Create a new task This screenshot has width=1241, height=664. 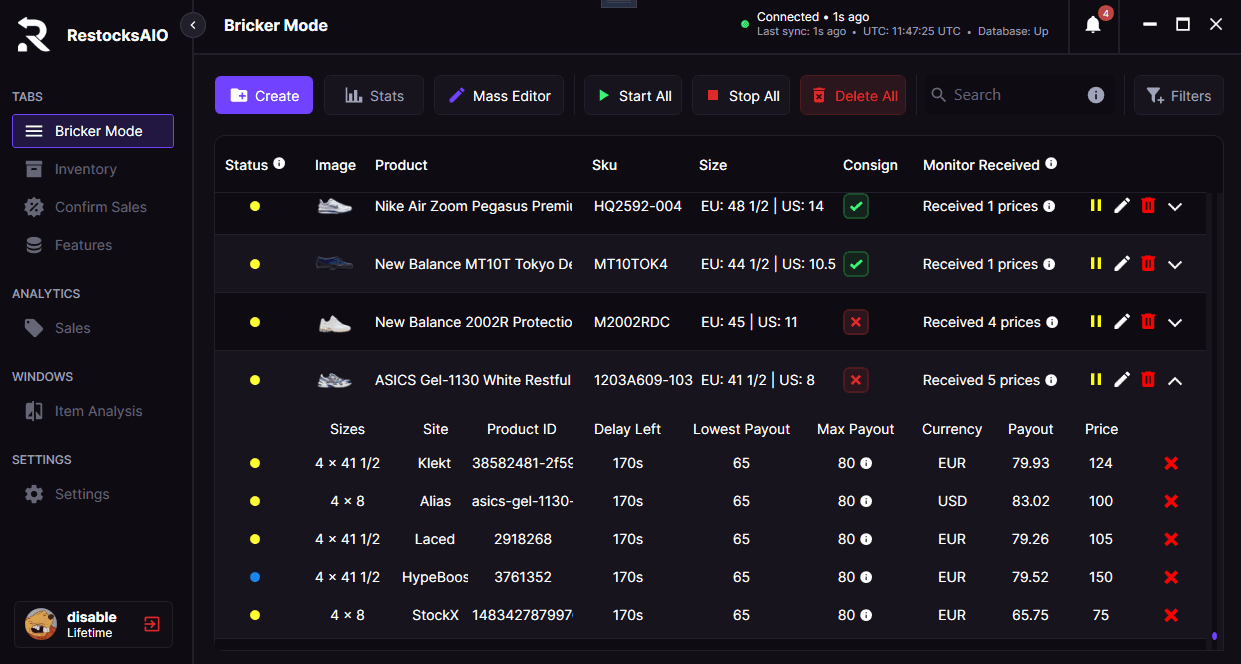pyautogui.click(x=264, y=95)
